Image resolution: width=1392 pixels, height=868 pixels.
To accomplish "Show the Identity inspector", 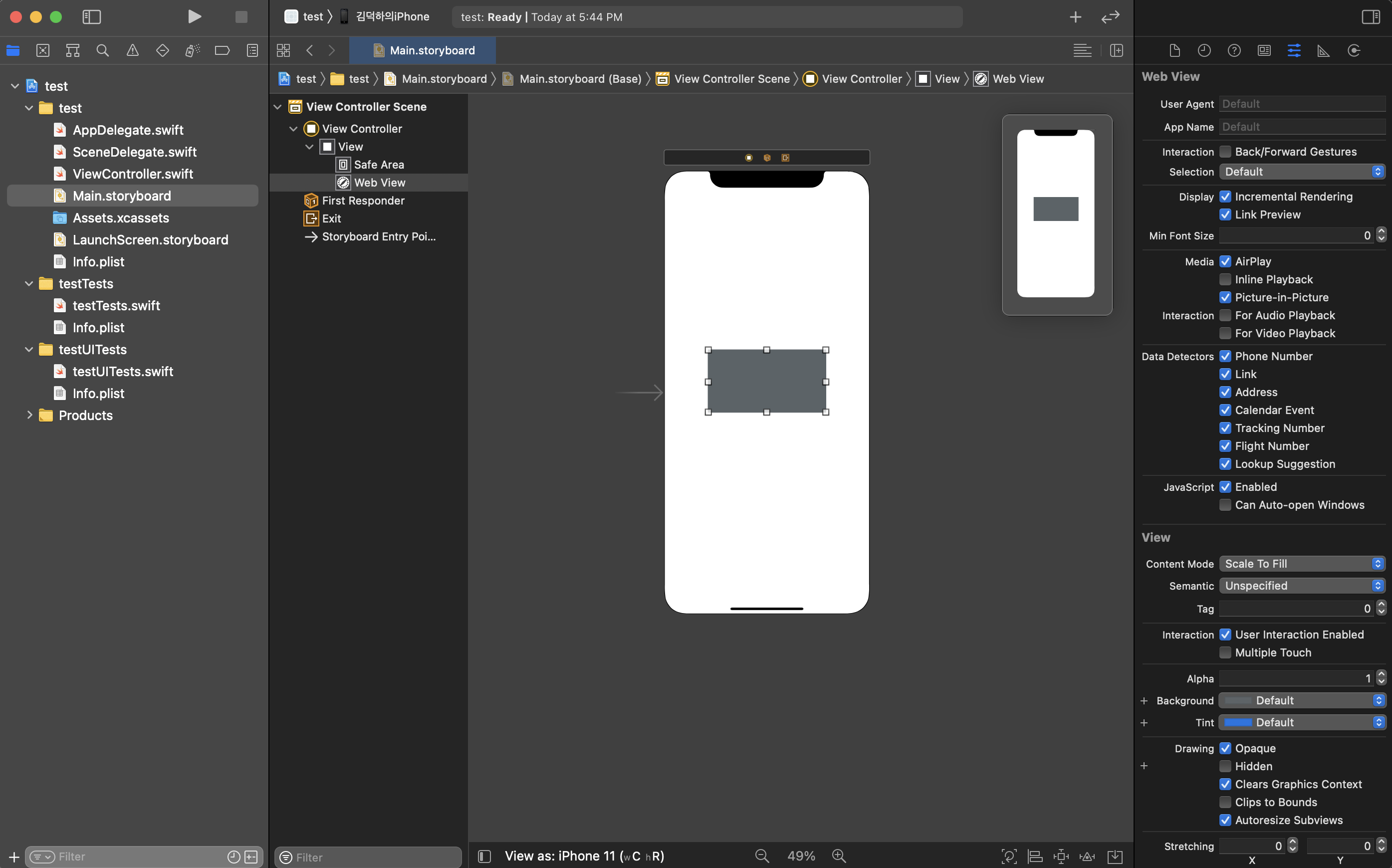I will [1264, 50].
